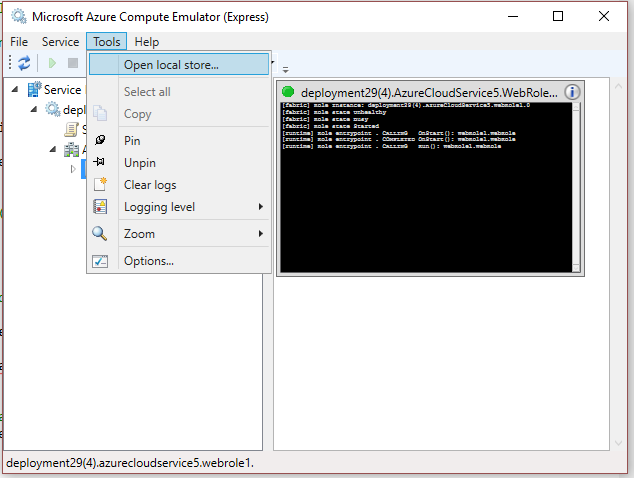Image resolution: width=634 pixels, height=478 pixels.
Task: Collapse the Service Deployments tree node
Action: (x=15, y=89)
